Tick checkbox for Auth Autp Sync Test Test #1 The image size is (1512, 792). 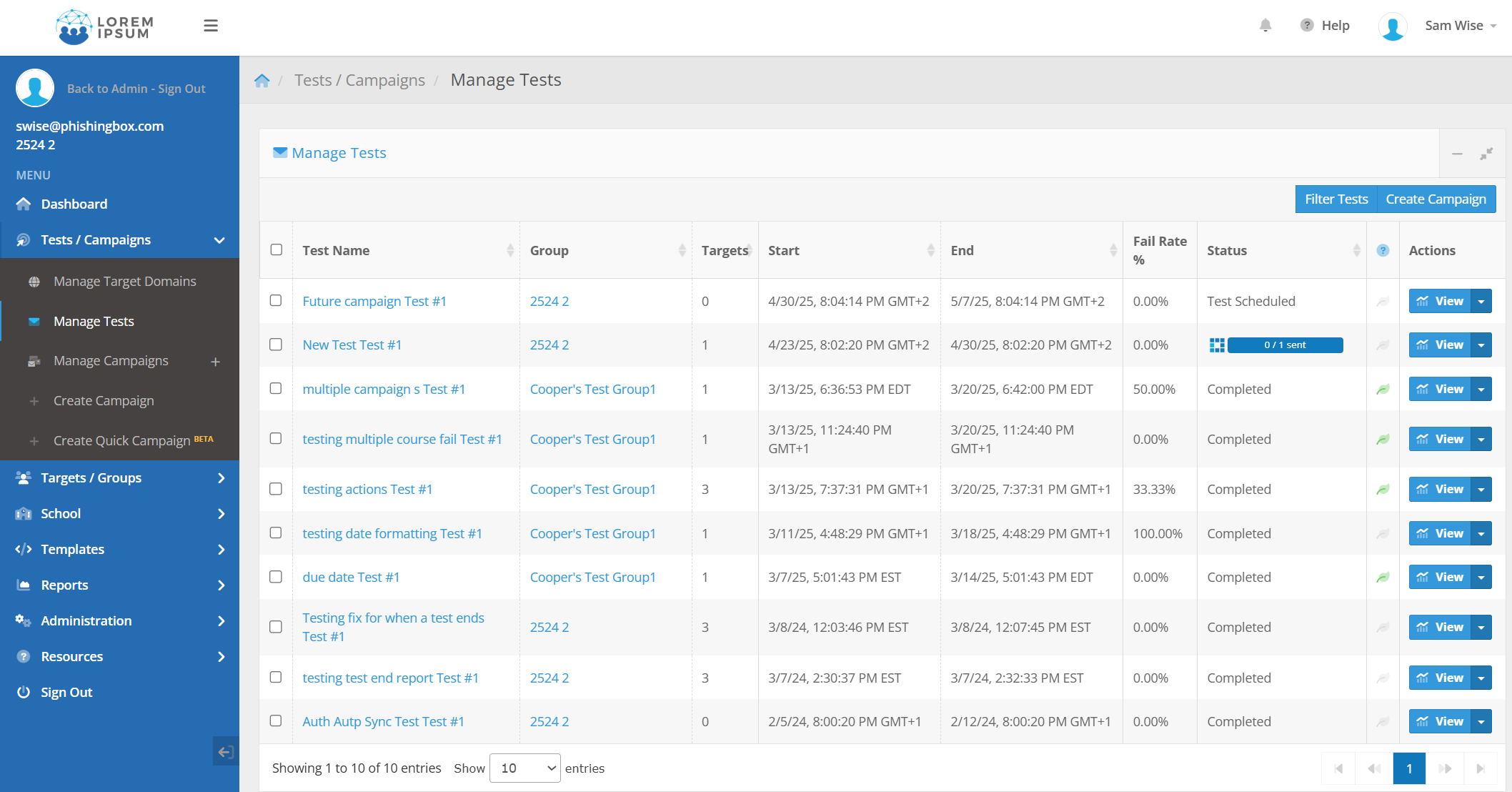point(276,721)
